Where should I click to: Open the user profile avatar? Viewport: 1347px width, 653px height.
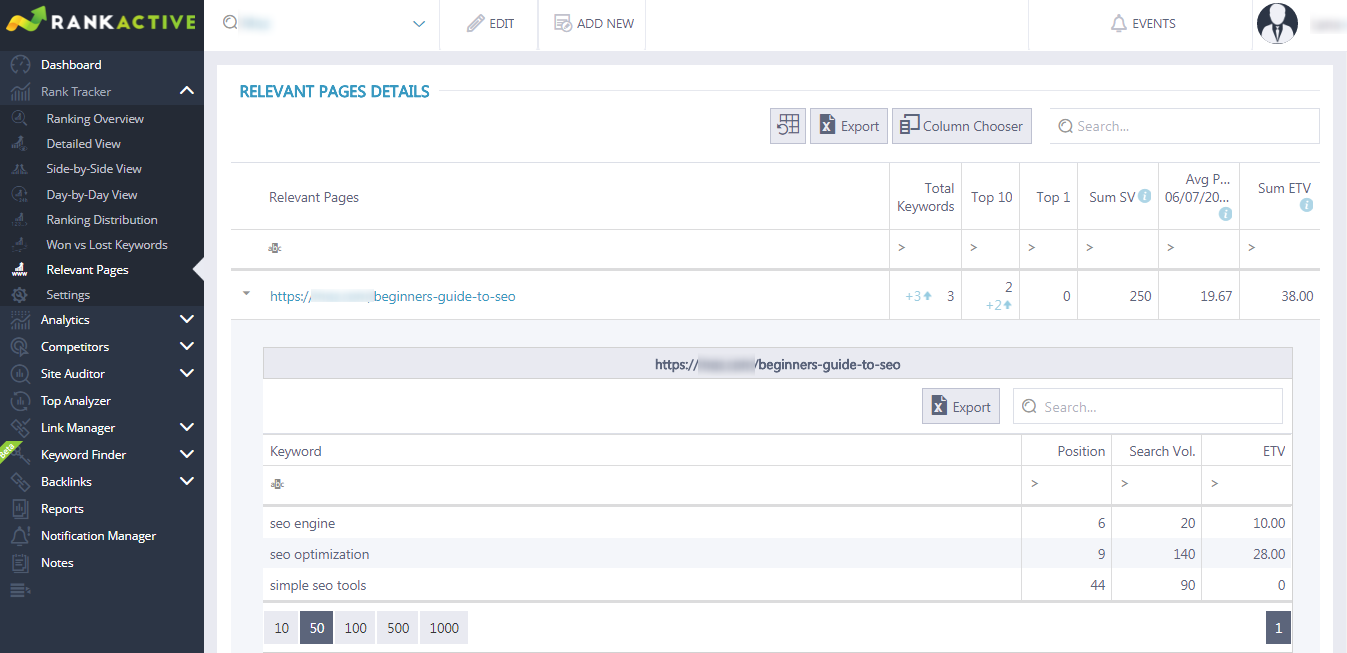click(1277, 24)
